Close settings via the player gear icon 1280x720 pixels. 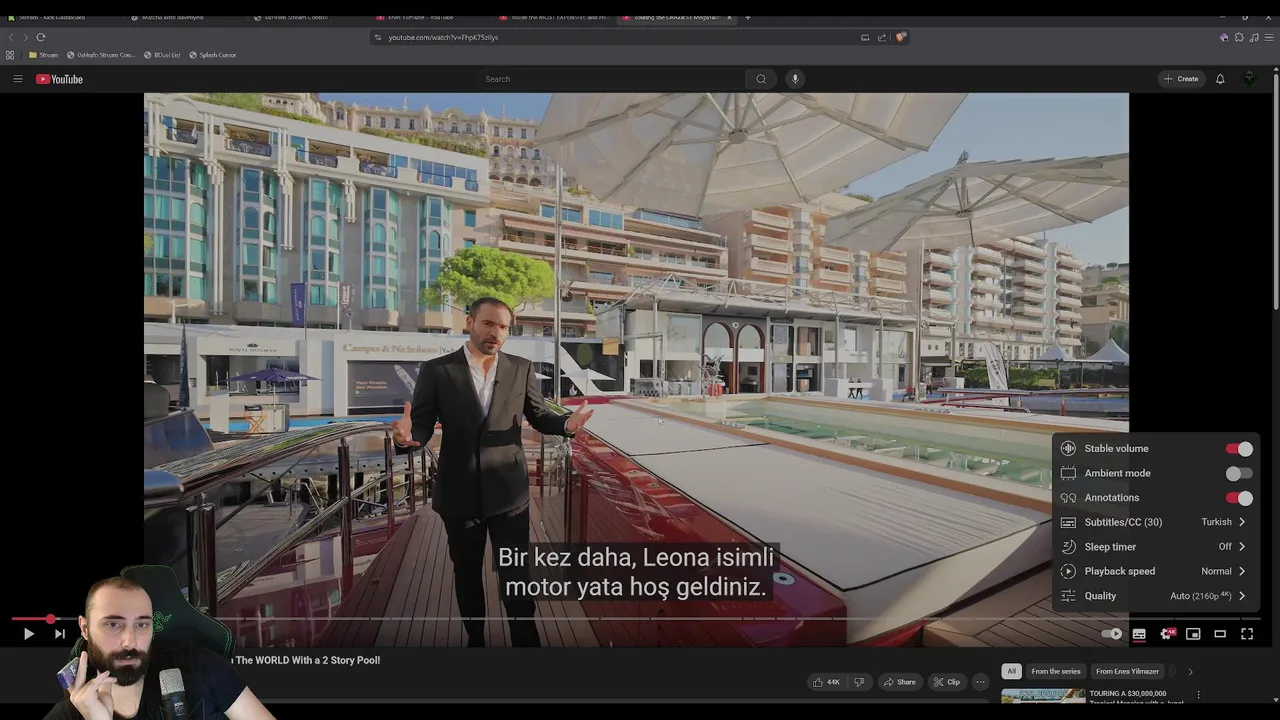1167,634
